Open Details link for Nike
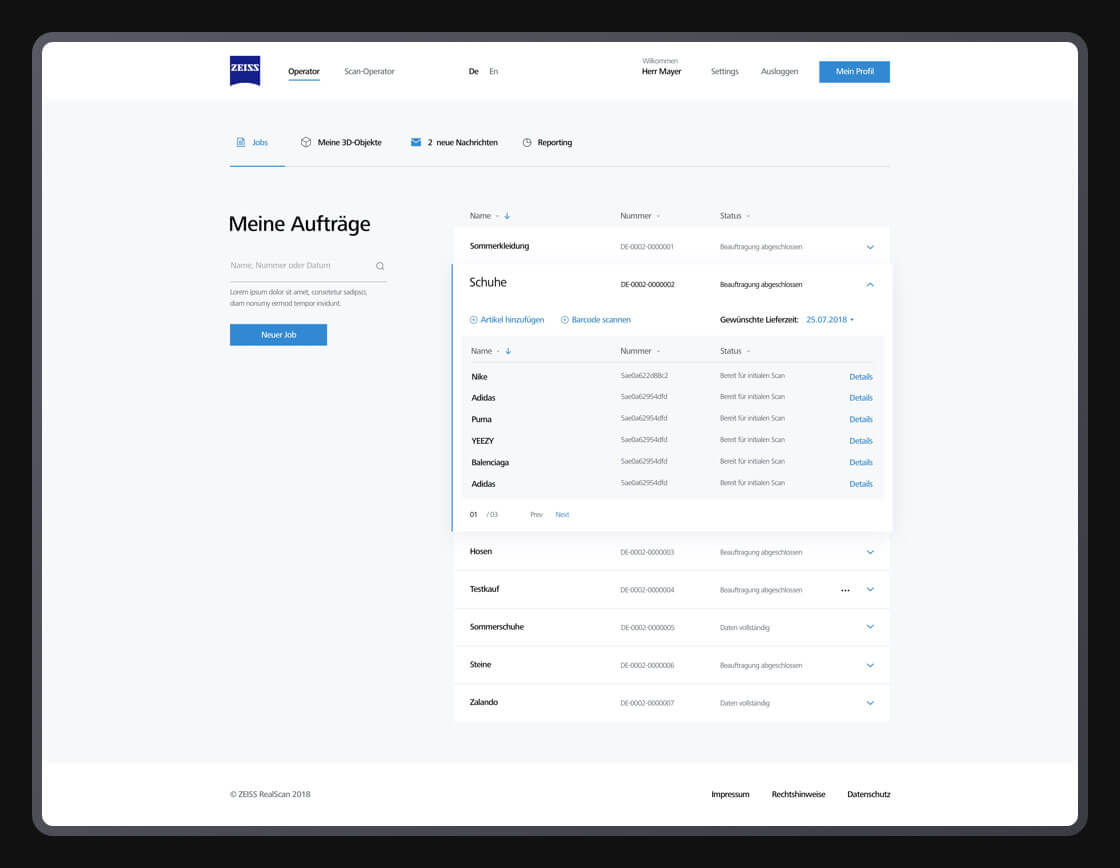The height and width of the screenshot is (868, 1120). (x=860, y=377)
